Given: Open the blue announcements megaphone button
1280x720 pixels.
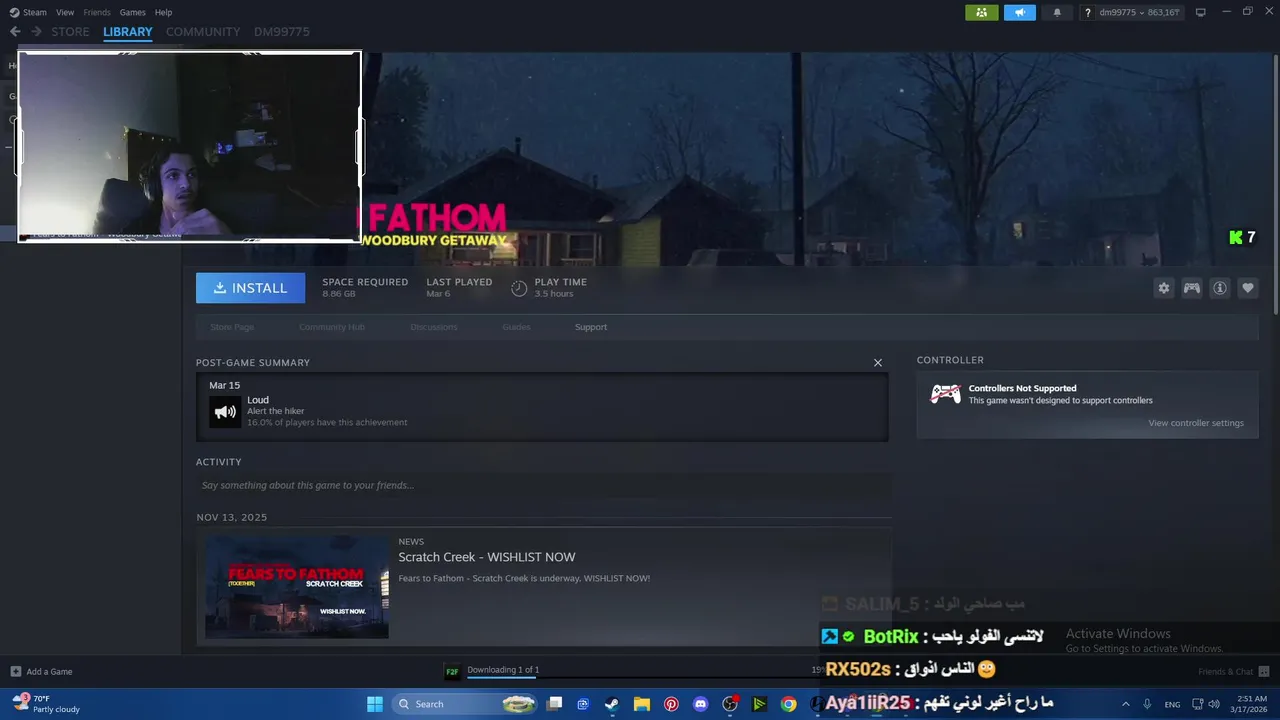Looking at the screenshot, I should (x=1019, y=12).
